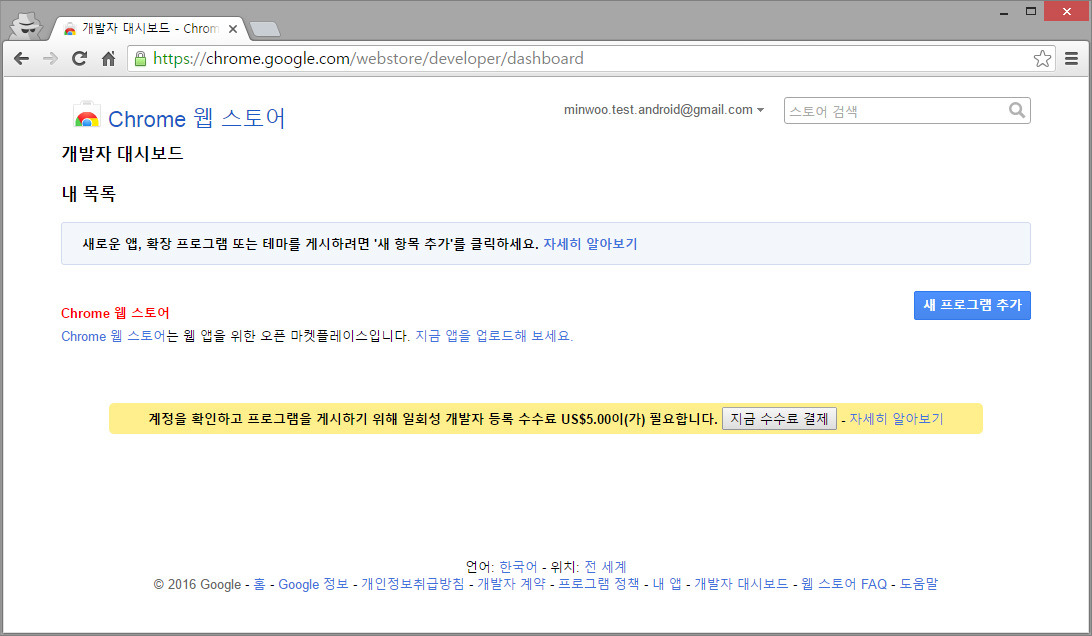The image size is (1092, 636).
Task: Open 개인정보취급방침 footer link
Action: point(412,584)
